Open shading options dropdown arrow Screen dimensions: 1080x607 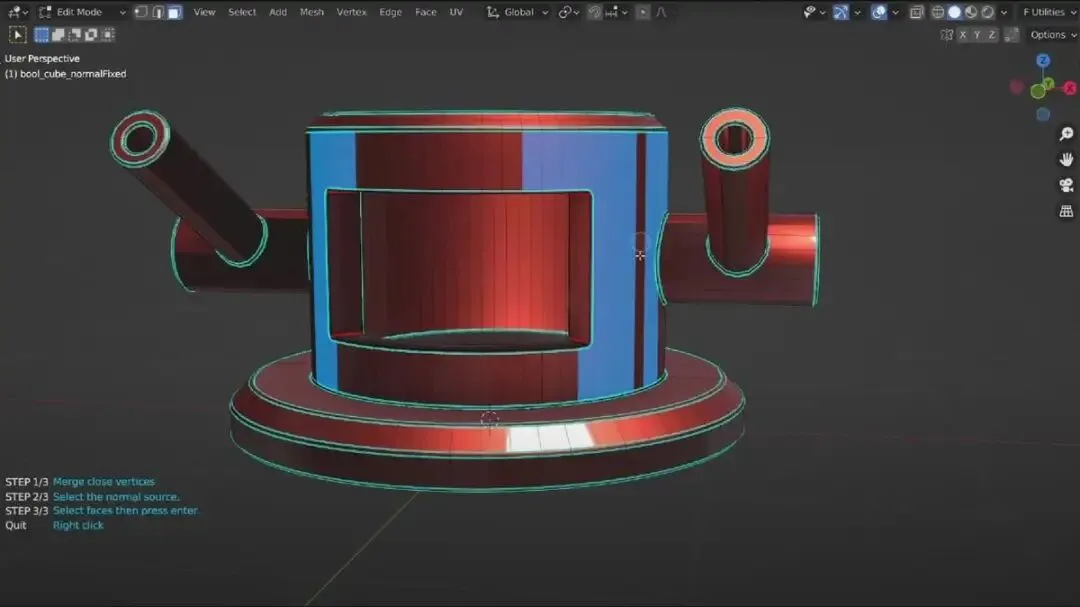click(x=1004, y=12)
